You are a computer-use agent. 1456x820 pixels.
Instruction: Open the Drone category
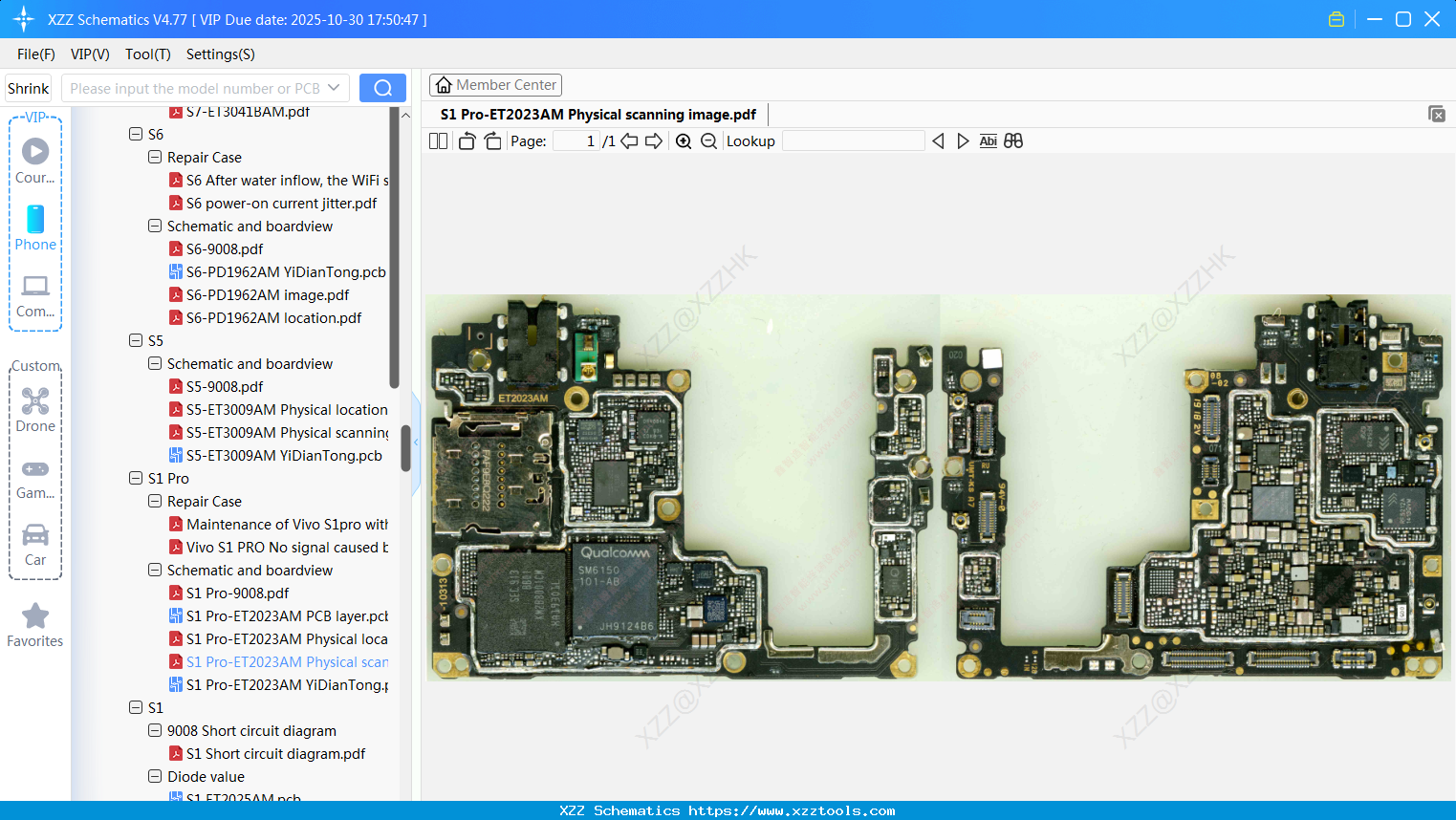(35, 410)
